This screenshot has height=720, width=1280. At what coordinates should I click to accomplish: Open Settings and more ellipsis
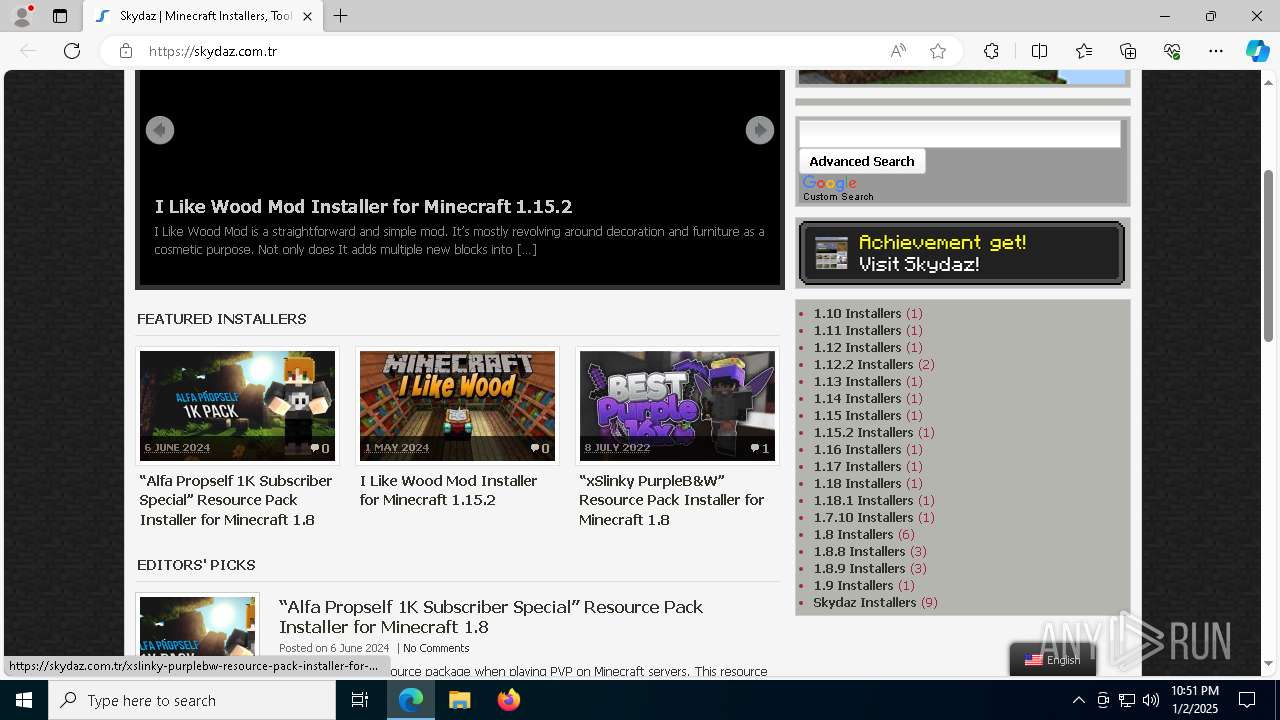click(x=1216, y=51)
